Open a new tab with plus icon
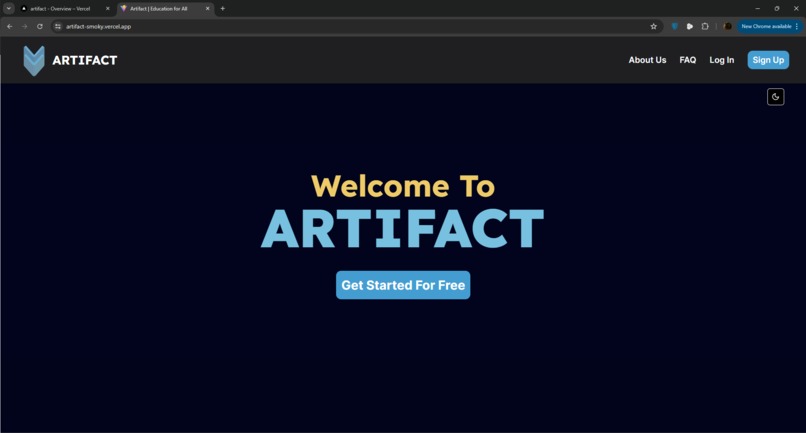Viewport: 806px width, 433px height. click(x=223, y=9)
